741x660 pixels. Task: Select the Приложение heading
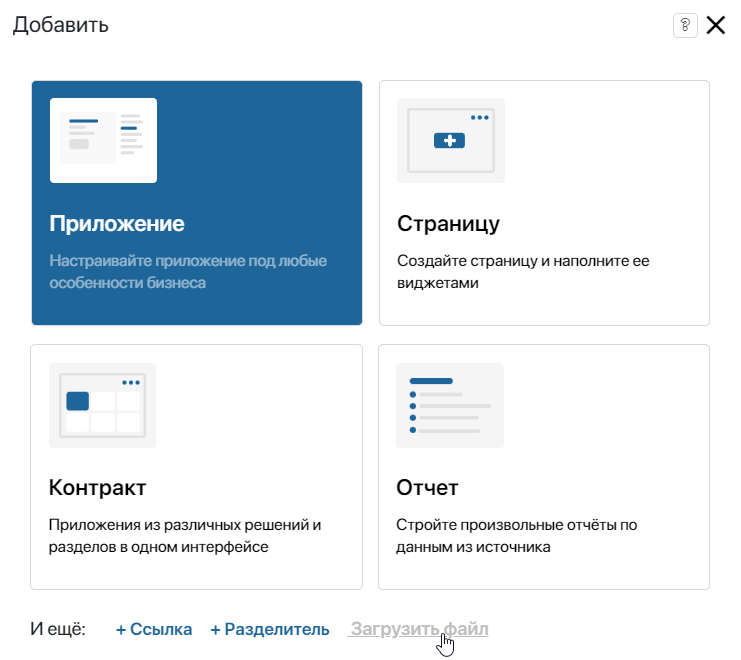[x=117, y=223]
